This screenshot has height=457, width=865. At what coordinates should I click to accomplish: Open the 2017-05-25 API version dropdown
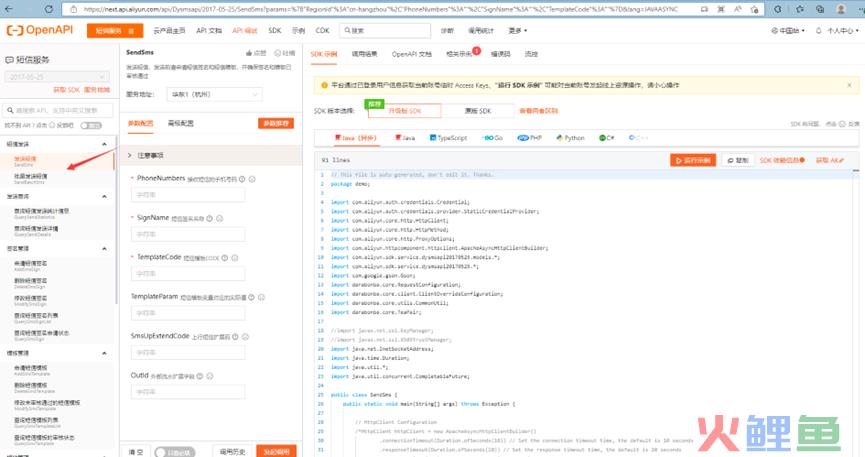tap(57, 77)
